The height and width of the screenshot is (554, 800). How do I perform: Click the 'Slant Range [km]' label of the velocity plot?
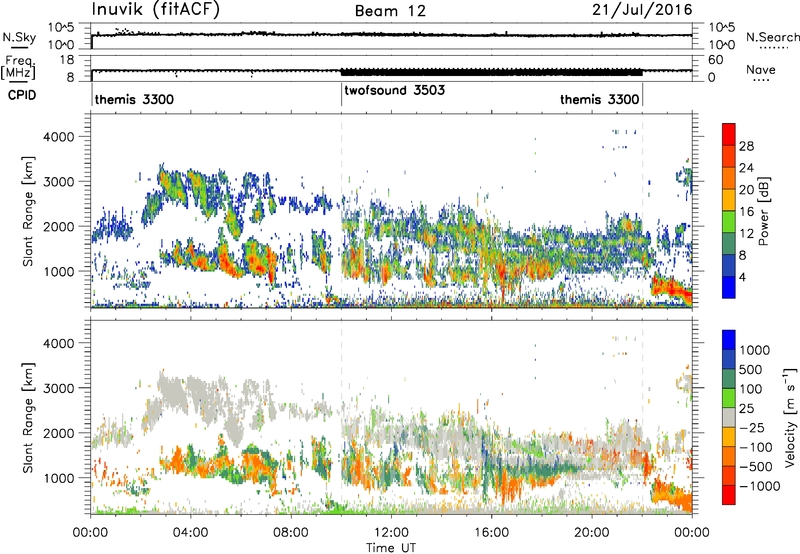click(x=28, y=418)
